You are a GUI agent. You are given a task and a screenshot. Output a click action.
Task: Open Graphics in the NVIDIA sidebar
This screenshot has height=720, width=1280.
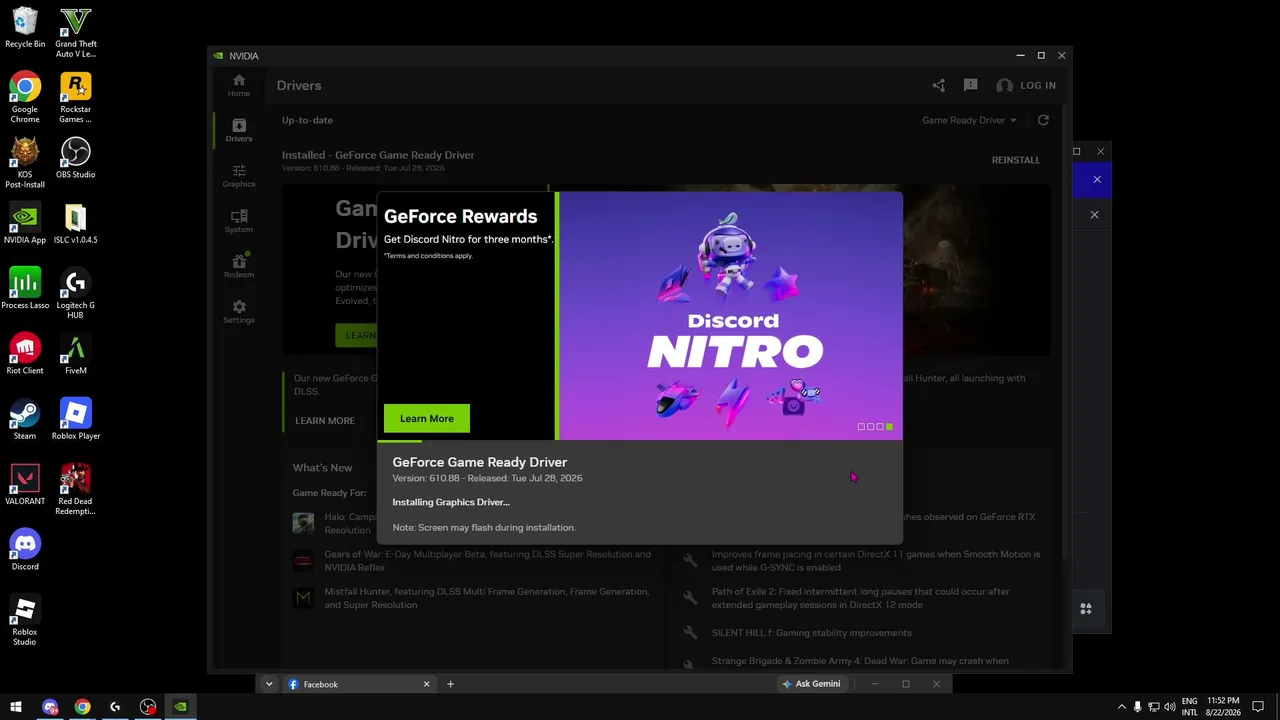[x=238, y=176]
